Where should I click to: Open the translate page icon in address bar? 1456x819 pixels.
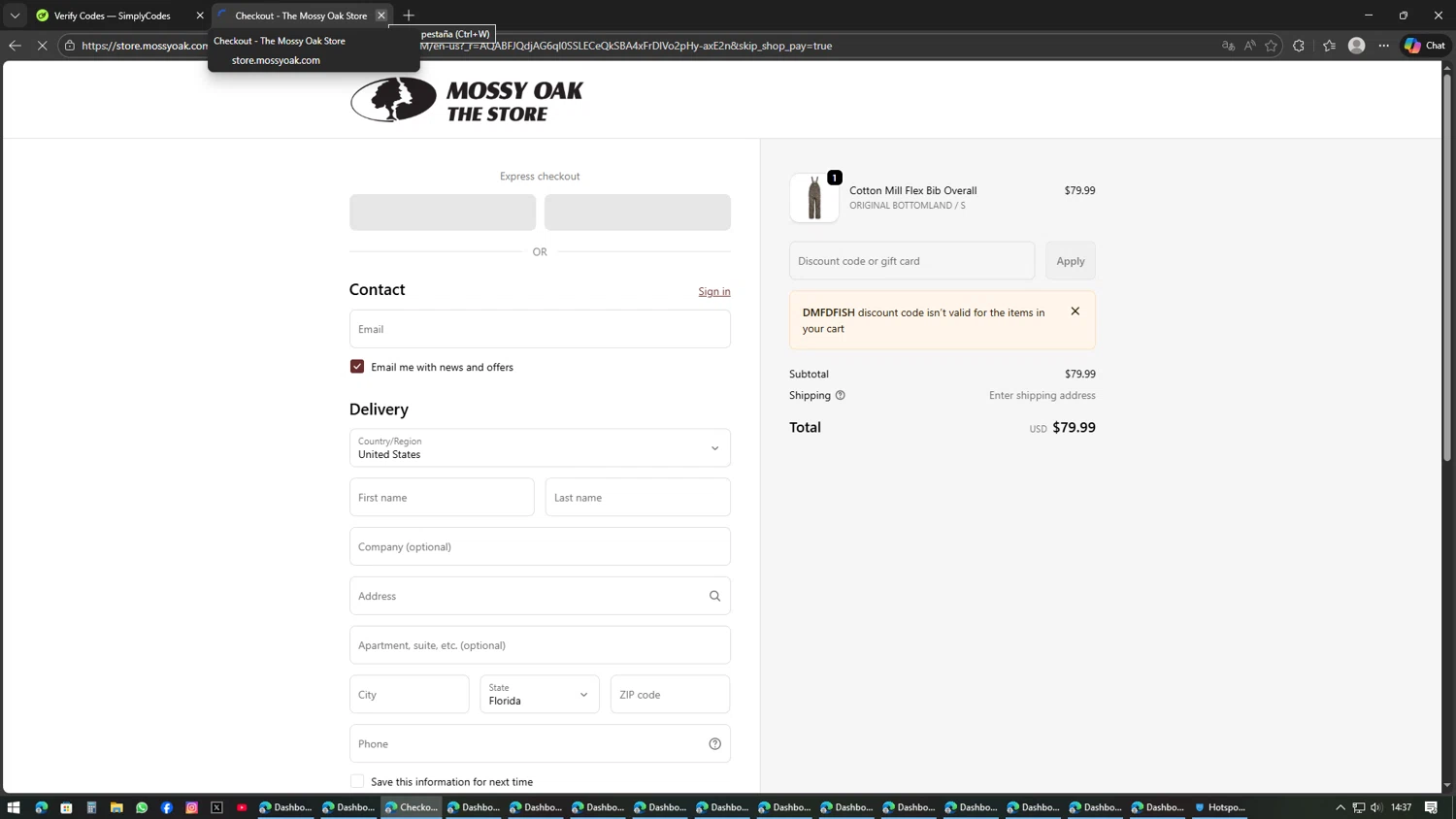click(x=1228, y=46)
